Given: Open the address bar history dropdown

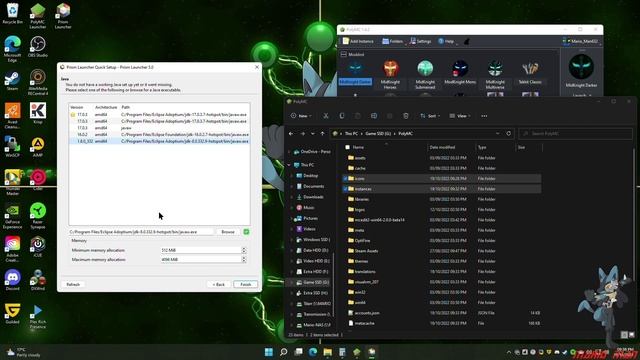Looking at the screenshot, I should tap(498, 133).
